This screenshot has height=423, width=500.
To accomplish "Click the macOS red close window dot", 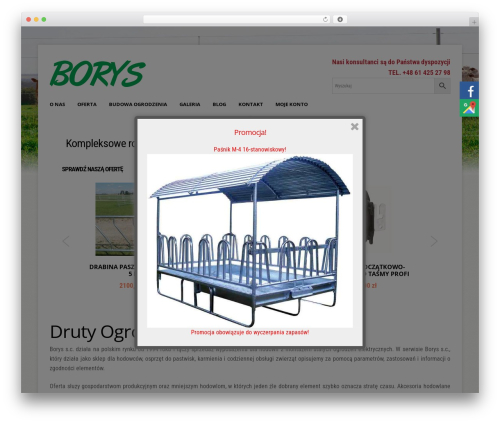I will point(29,19).
